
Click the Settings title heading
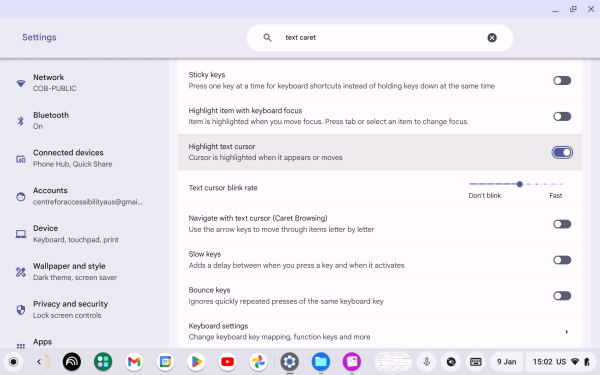pos(39,37)
